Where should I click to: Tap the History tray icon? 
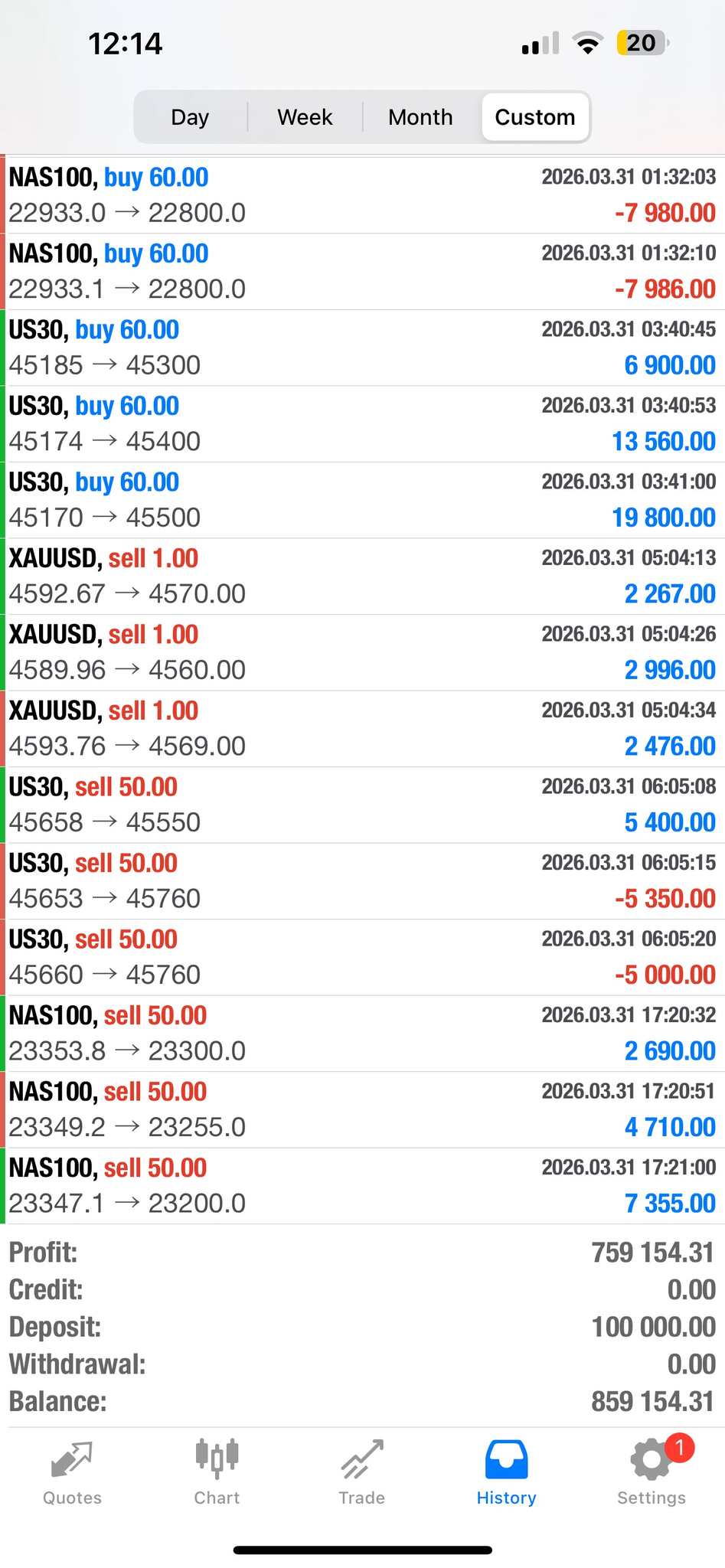pyautogui.click(x=506, y=1459)
